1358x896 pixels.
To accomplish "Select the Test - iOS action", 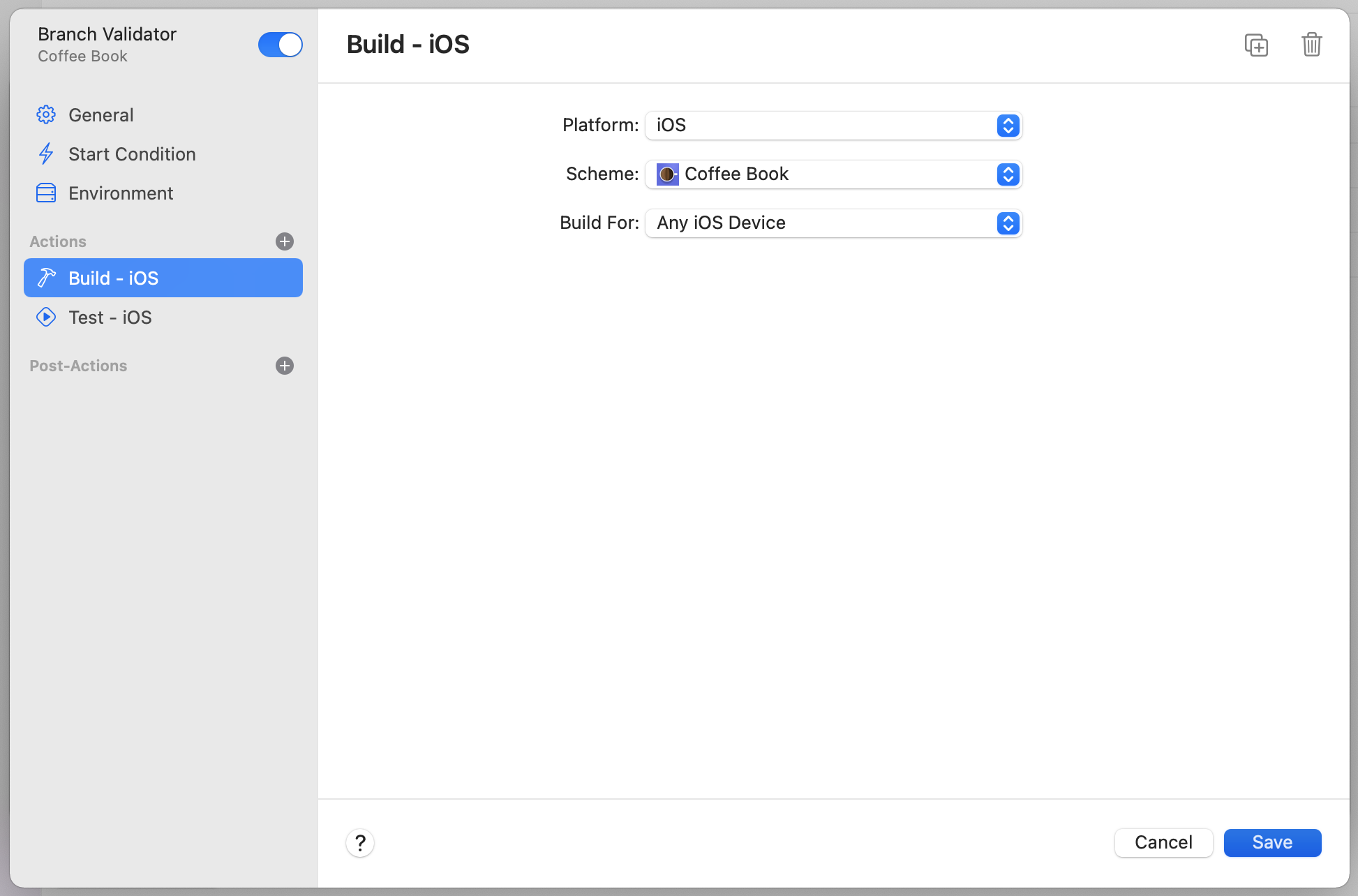I will click(110, 318).
